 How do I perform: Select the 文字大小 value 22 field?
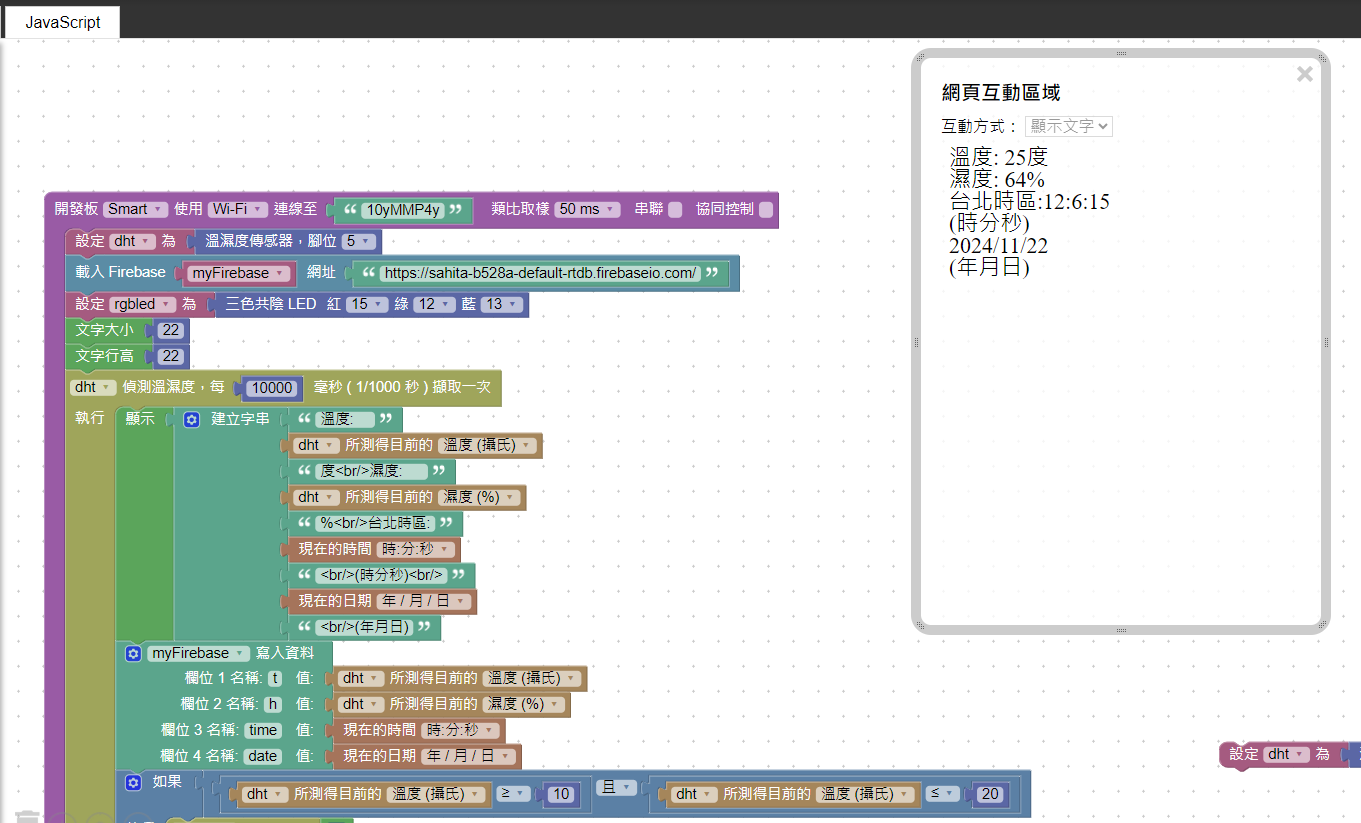click(x=171, y=330)
